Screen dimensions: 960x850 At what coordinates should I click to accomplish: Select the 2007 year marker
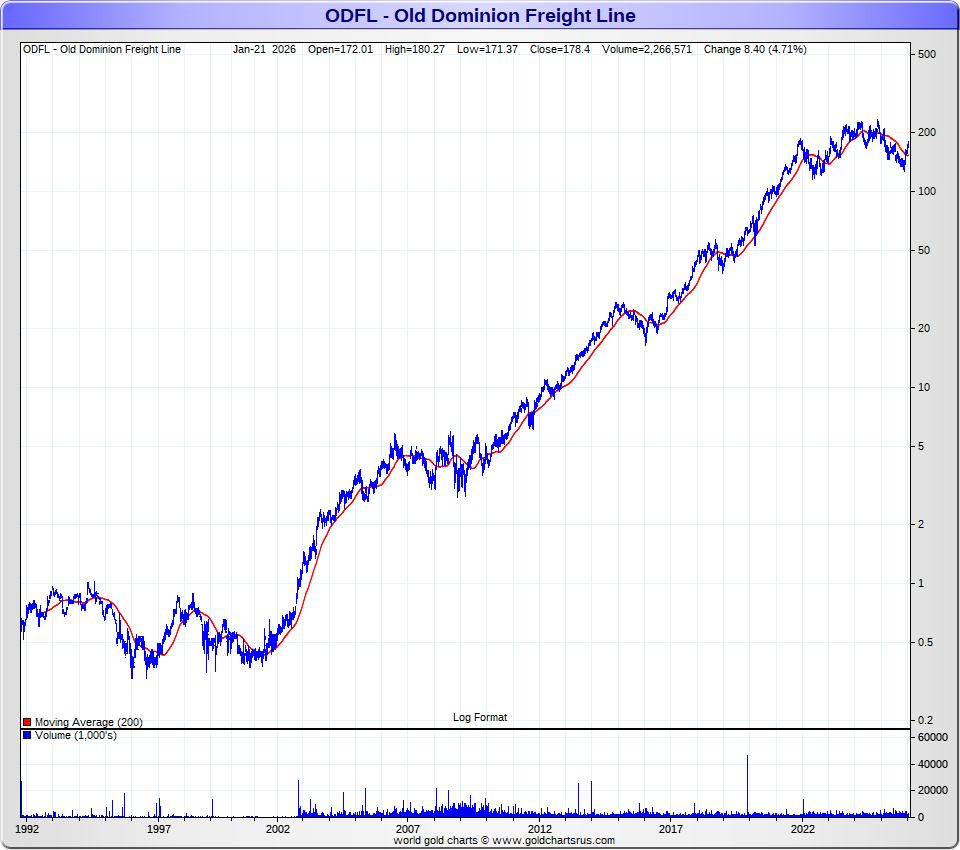pos(407,829)
